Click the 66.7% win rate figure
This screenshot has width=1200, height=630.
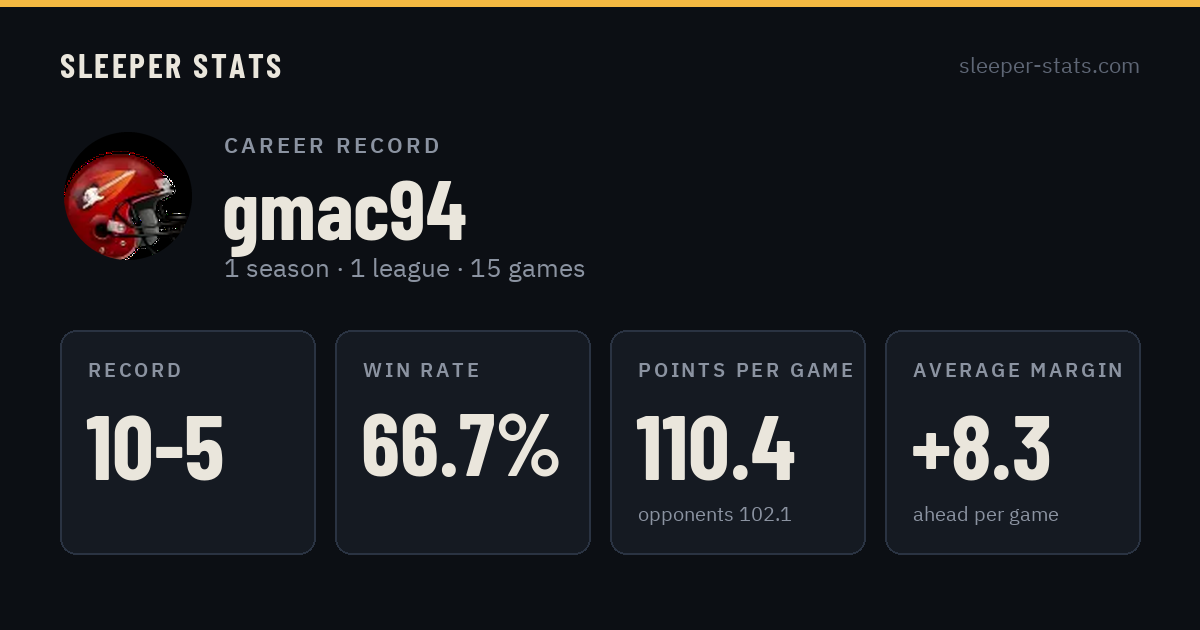pos(460,446)
